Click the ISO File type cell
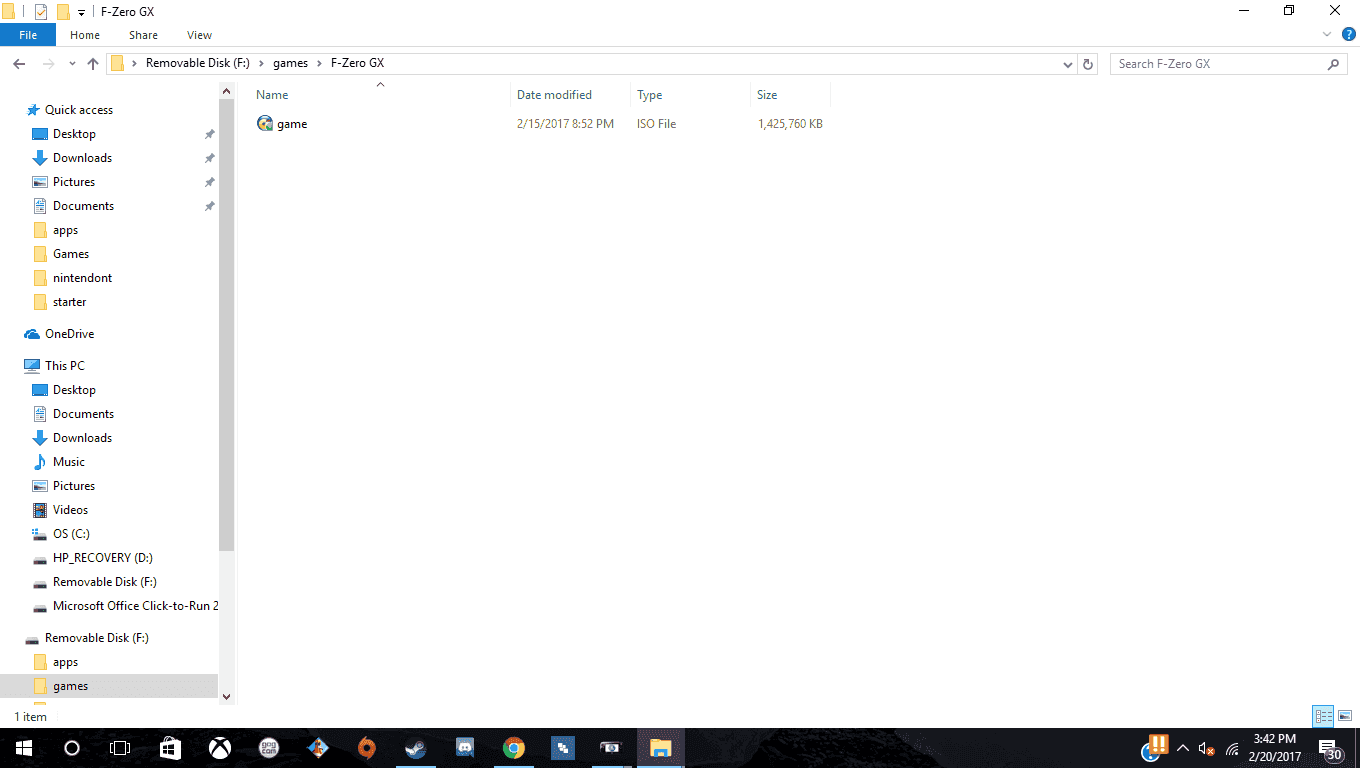Image resolution: width=1360 pixels, height=768 pixels. pyautogui.click(x=656, y=124)
